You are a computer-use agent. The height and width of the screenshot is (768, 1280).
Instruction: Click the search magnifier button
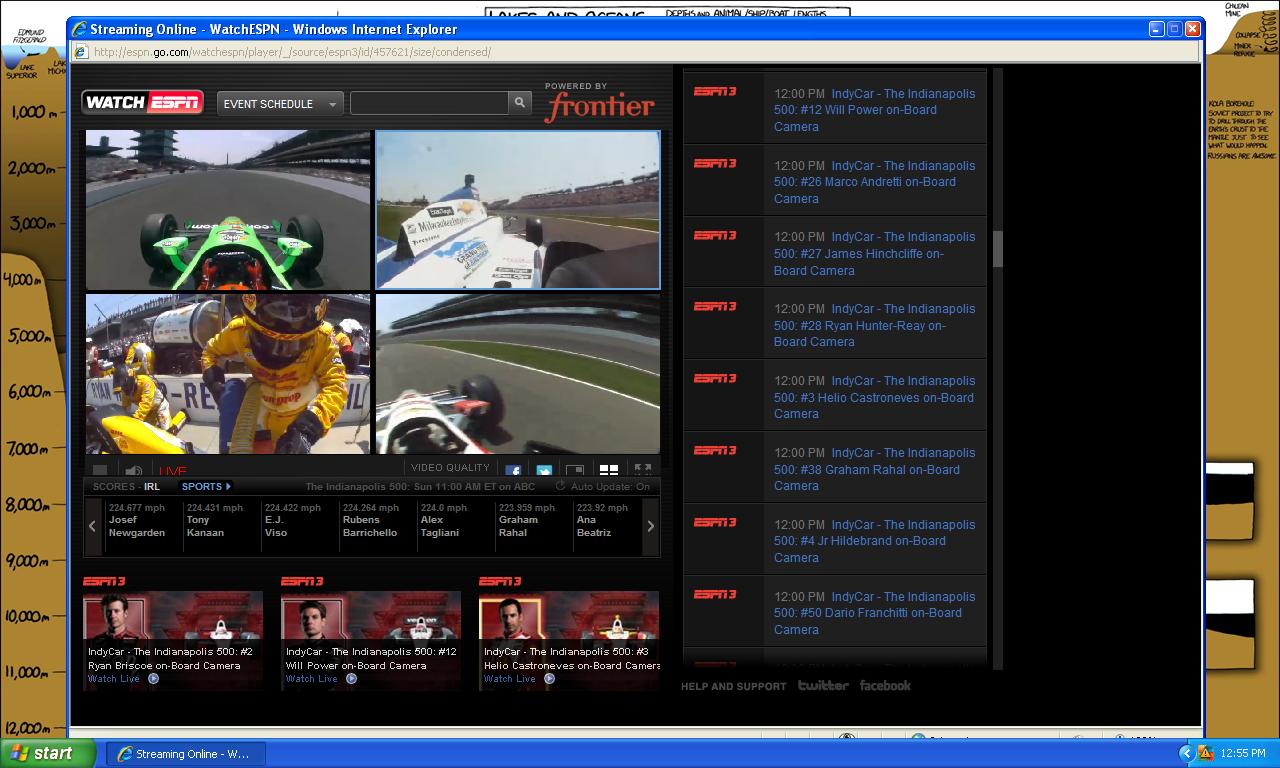tap(519, 102)
